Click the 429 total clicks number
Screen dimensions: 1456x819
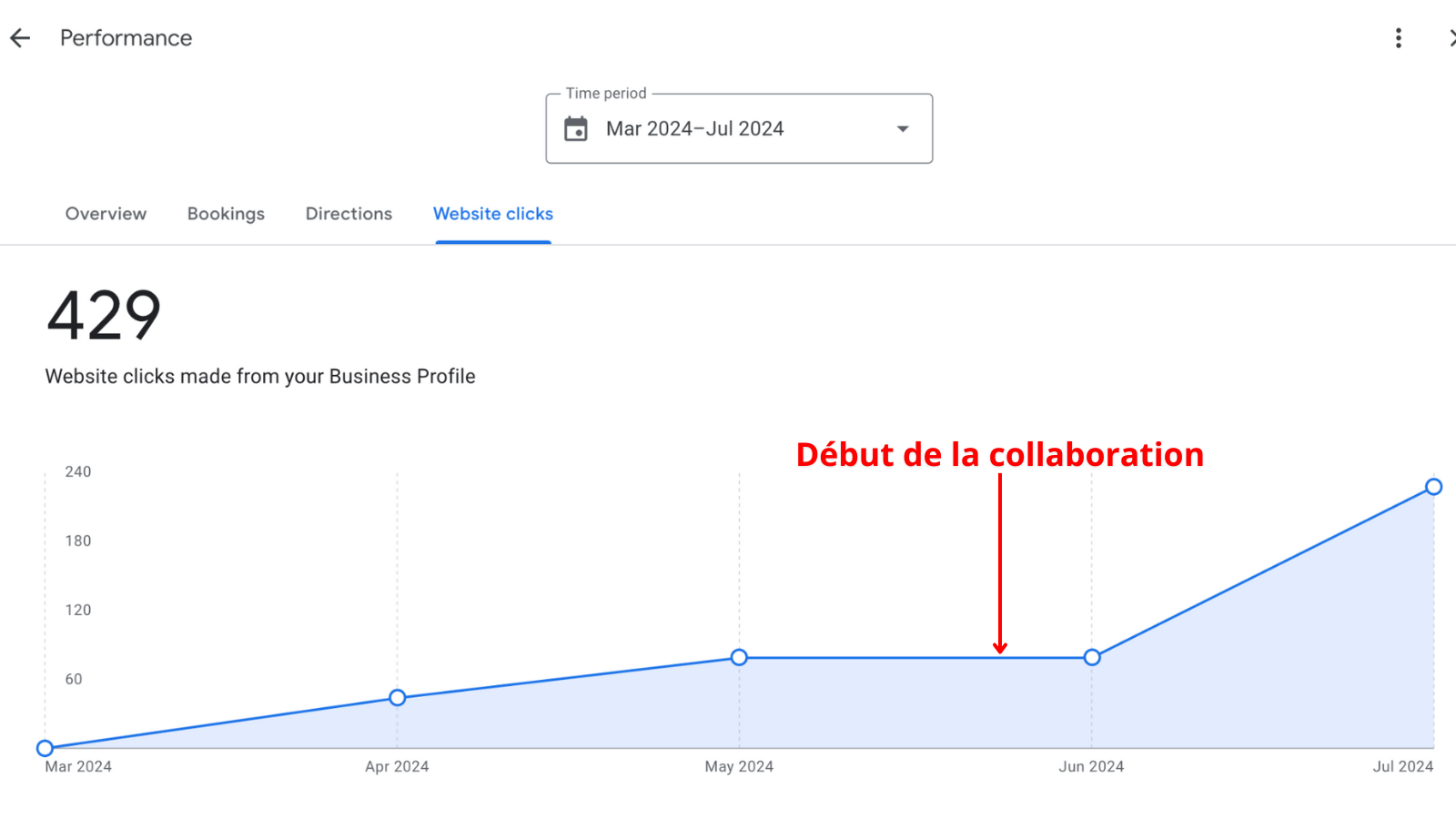[104, 317]
